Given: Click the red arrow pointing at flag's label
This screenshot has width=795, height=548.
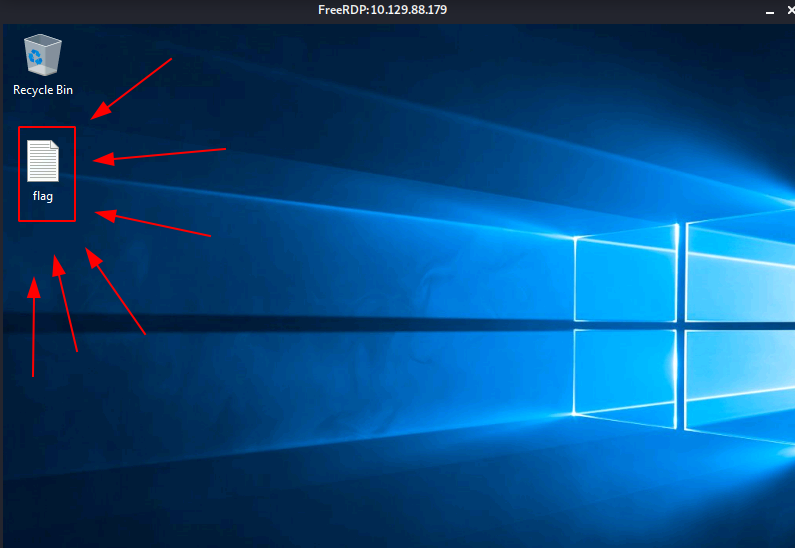Looking at the screenshot, I should [x=155, y=224].
